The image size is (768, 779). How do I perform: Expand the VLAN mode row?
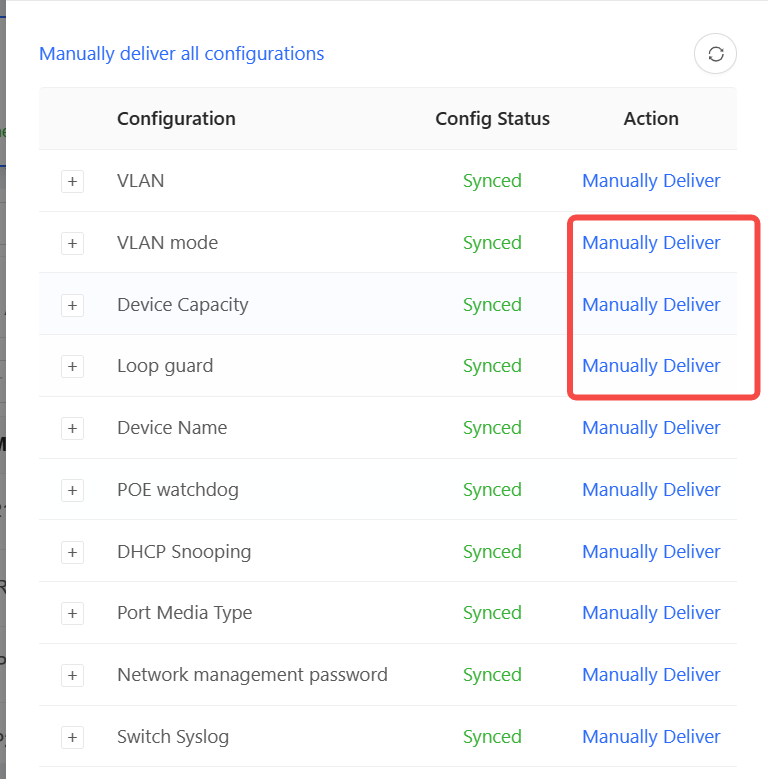pyautogui.click(x=73, y=243)
